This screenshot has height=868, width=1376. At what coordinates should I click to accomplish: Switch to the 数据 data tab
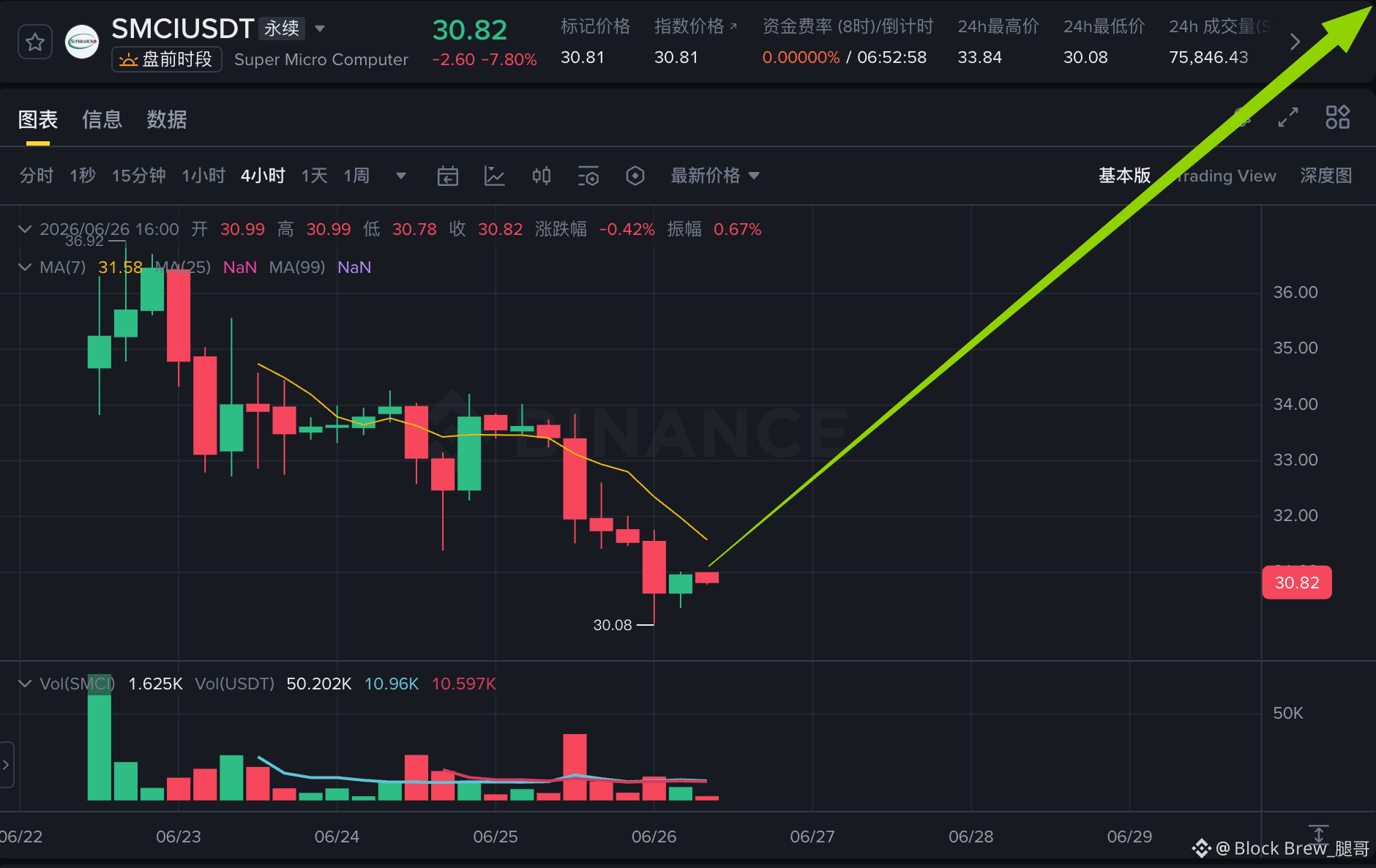pos(167,119)
